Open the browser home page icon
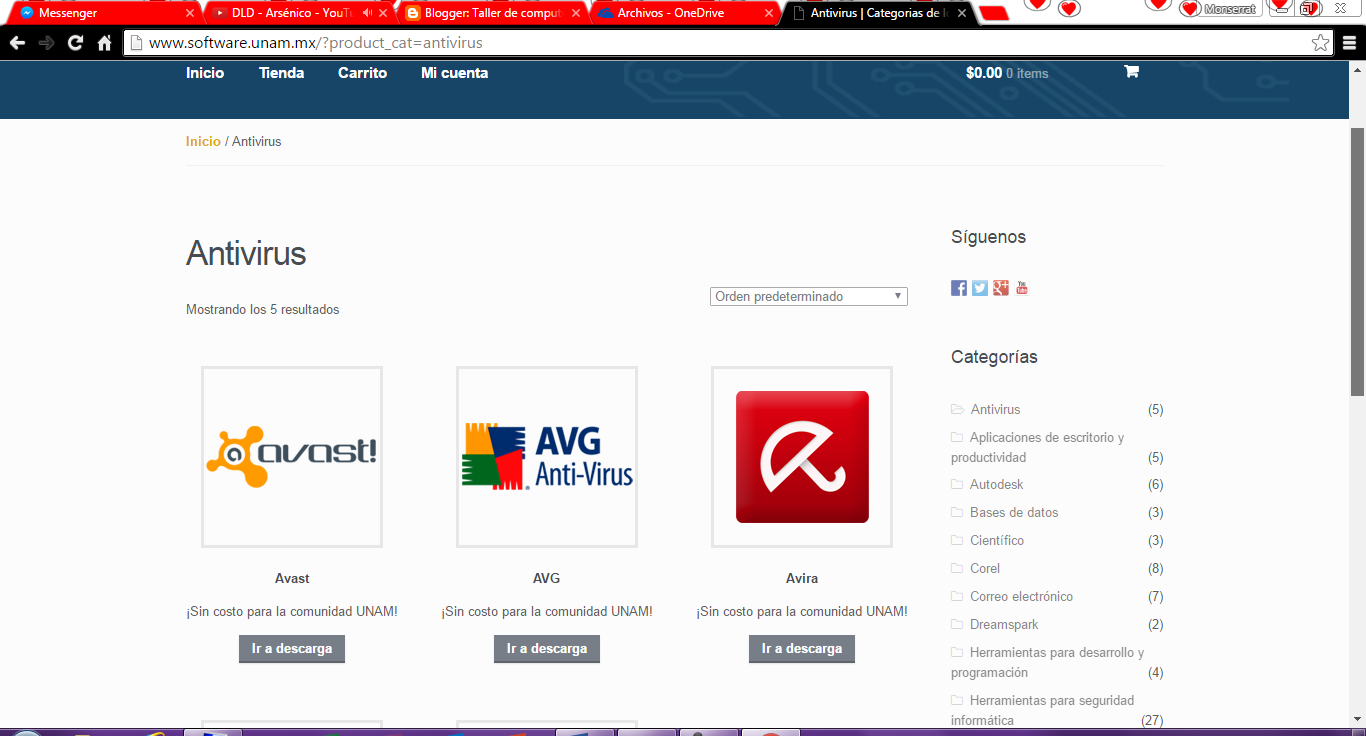This screenshot has height=736, width=1366. pyautogui.click(x=104, y=43)
